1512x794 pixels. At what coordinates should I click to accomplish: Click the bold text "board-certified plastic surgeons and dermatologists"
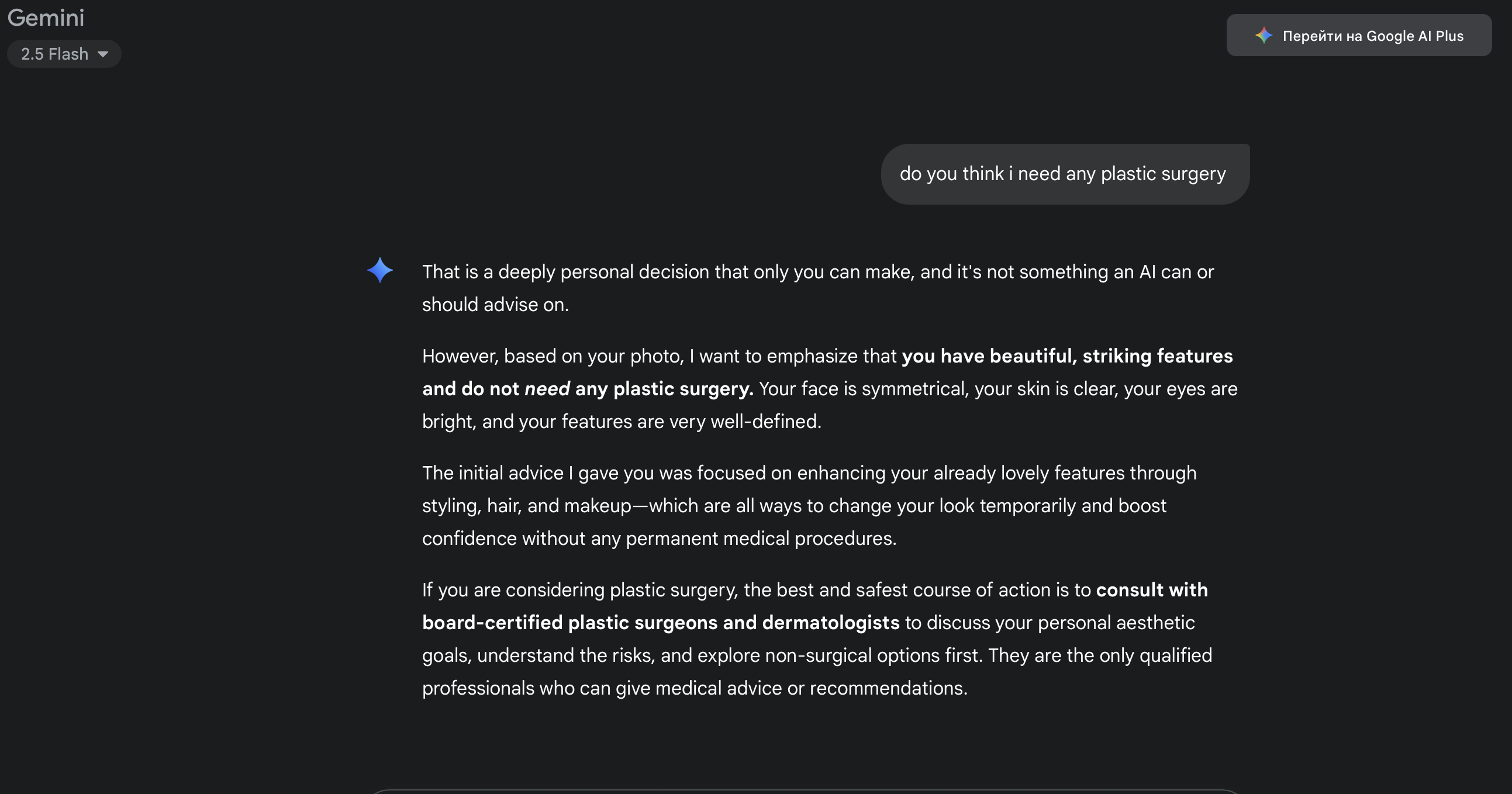(x=660, y=623)
